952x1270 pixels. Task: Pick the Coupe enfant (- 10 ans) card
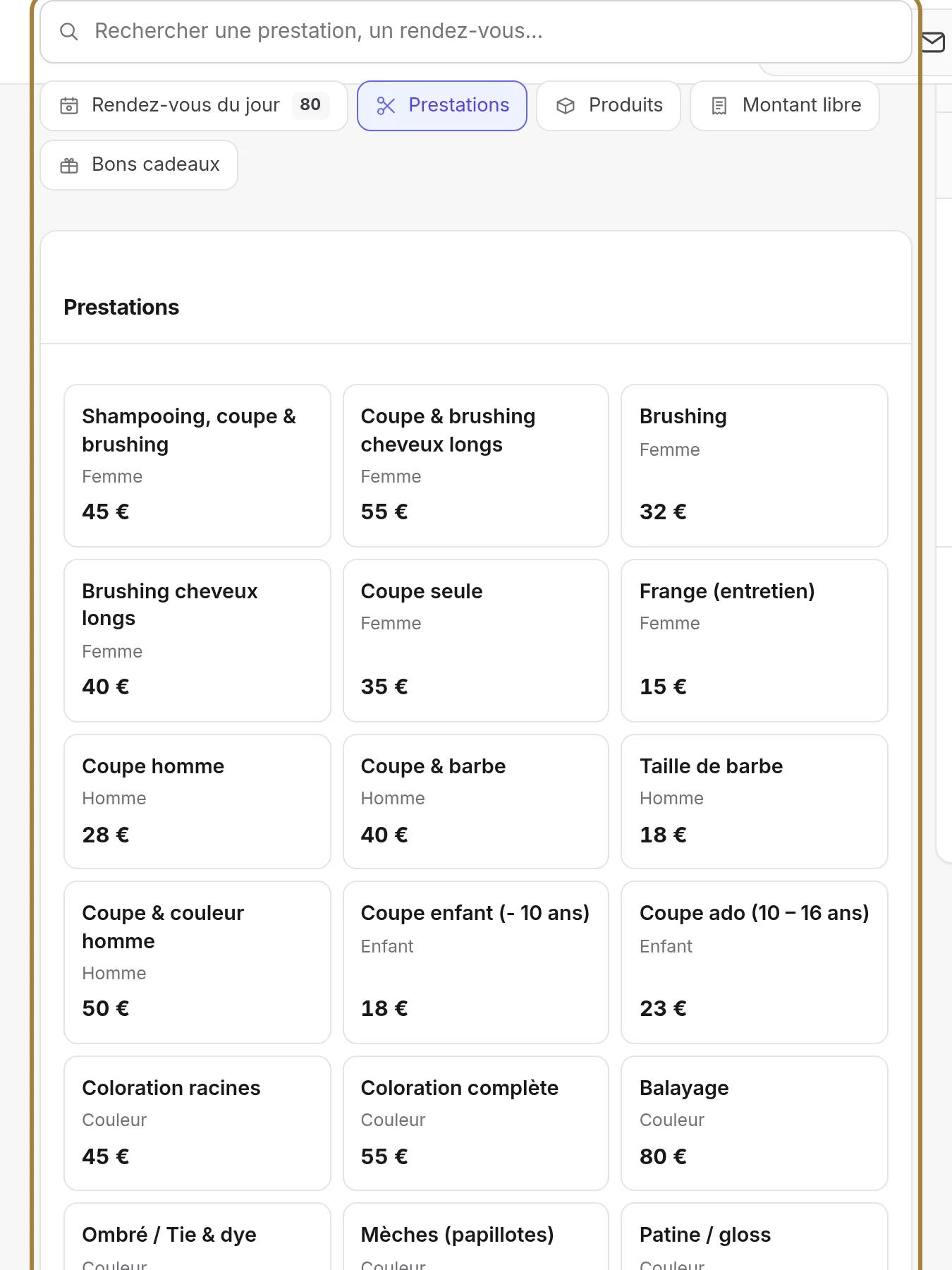pyautogui.click(x=476, y=962)
